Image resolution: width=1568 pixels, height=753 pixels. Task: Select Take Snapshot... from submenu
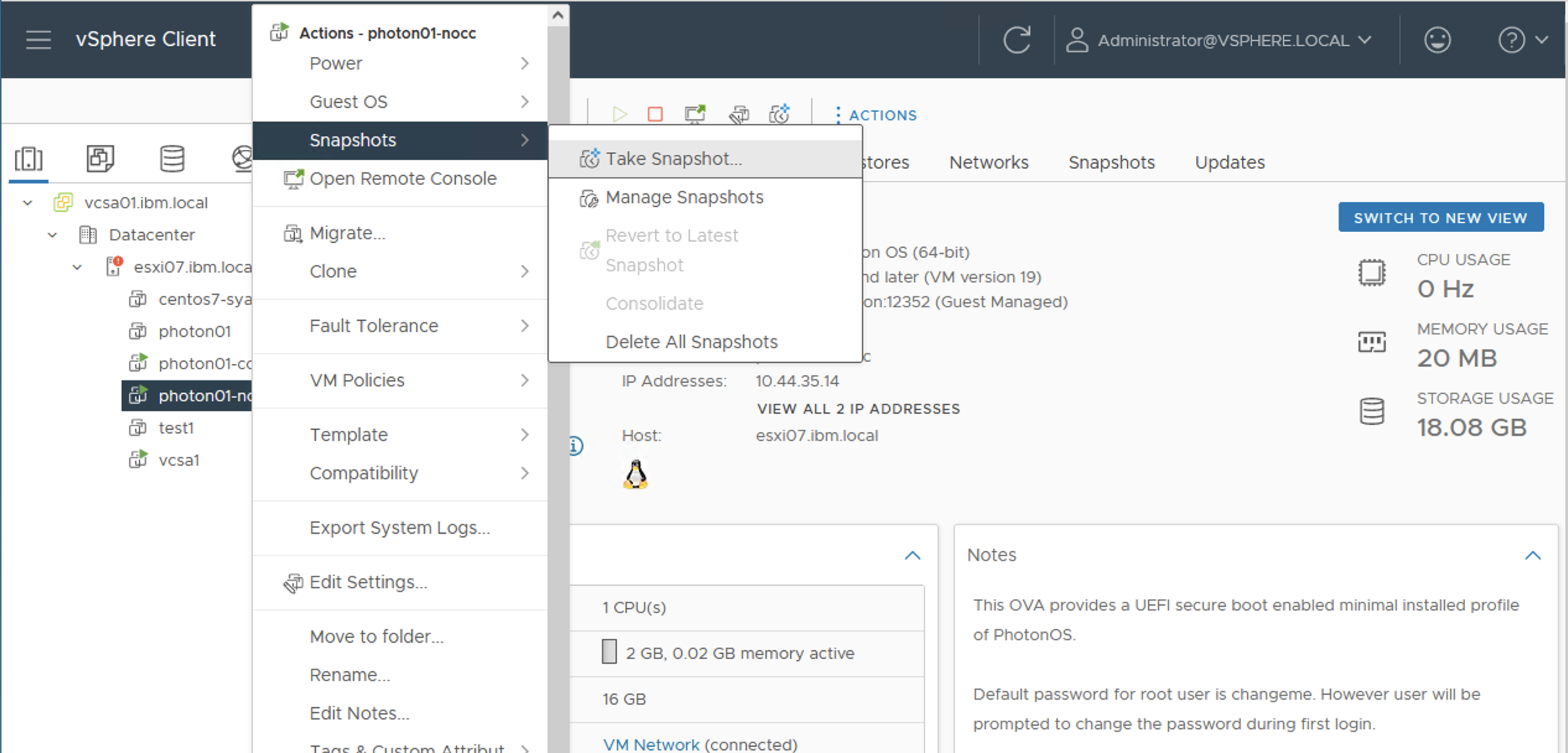pyautogui.click(x=673, y=159)
